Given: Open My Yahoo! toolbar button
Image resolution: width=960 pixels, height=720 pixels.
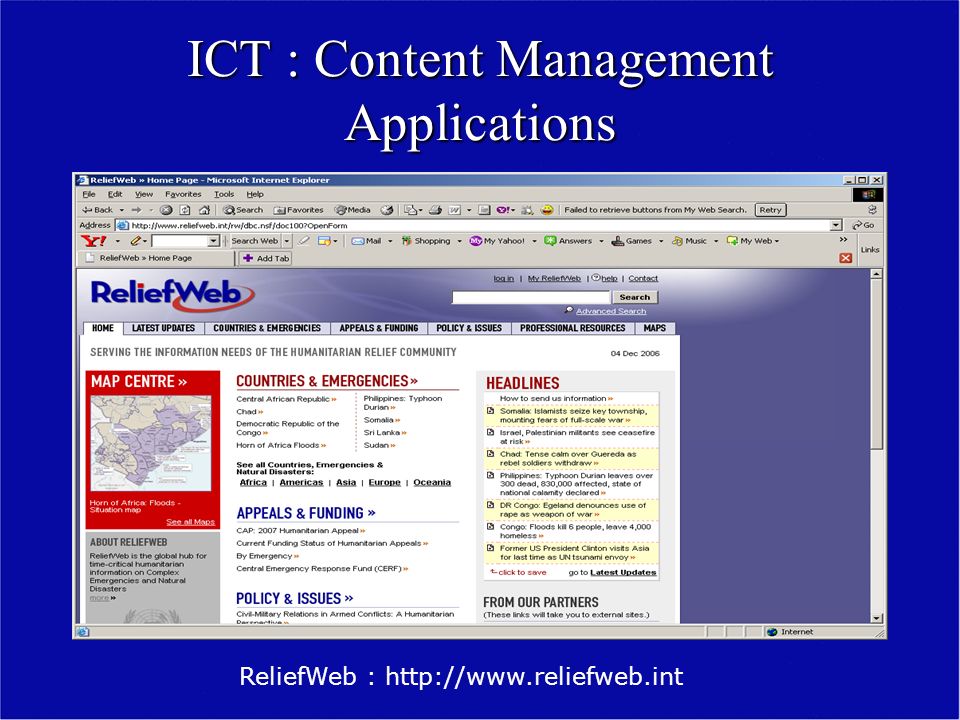Looking at the screenshot, I should pyautogui.click(x=497, y=241).
